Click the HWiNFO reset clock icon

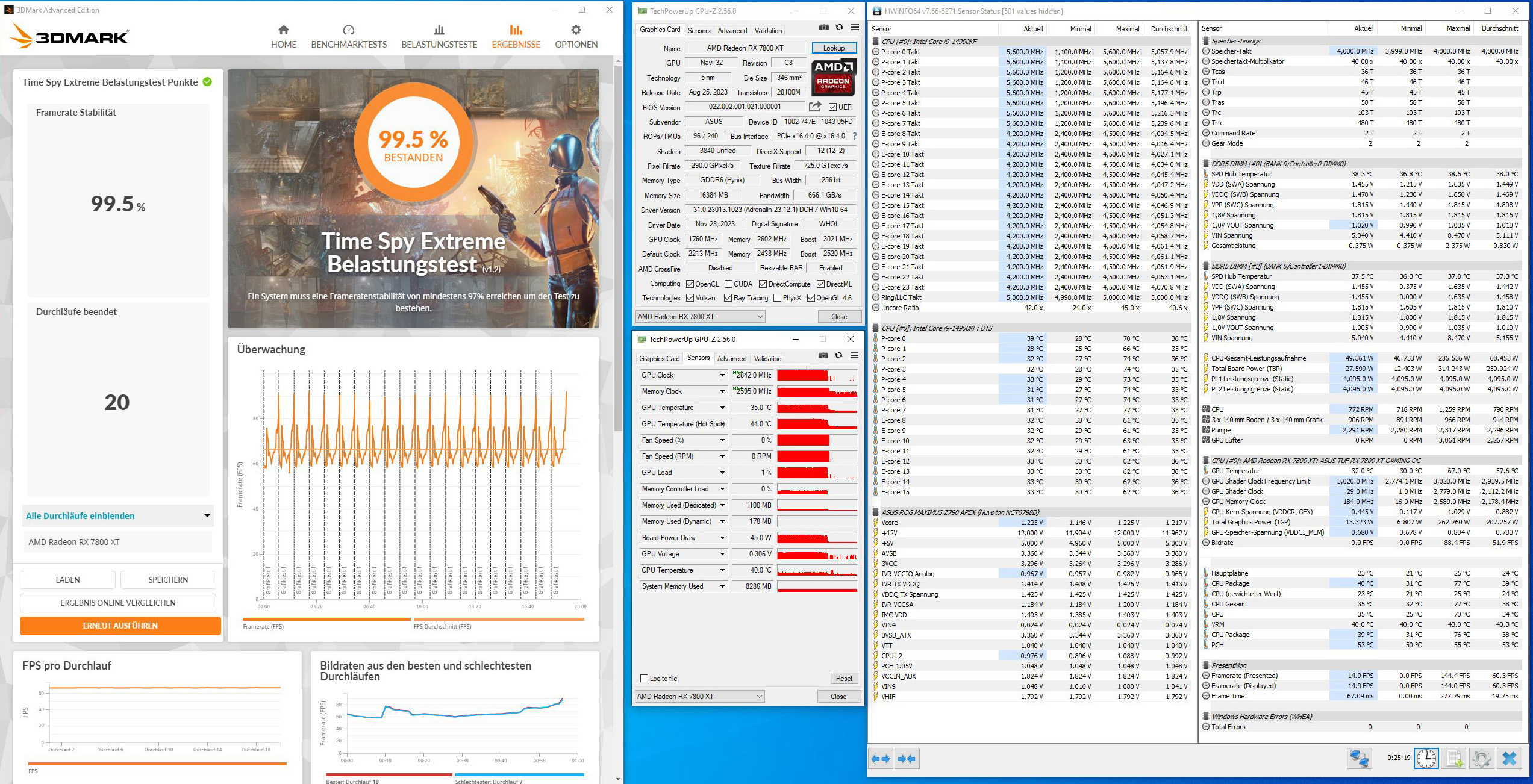tap(1426, 759)
